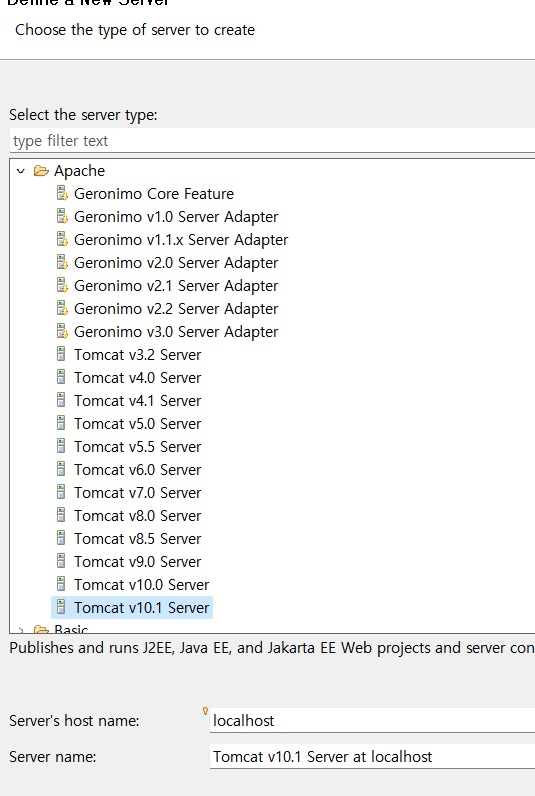The width and height of the screenshot is (535, 796).
Task: Select Tomcat v8.0 Server label
Action: coord(138,515)
